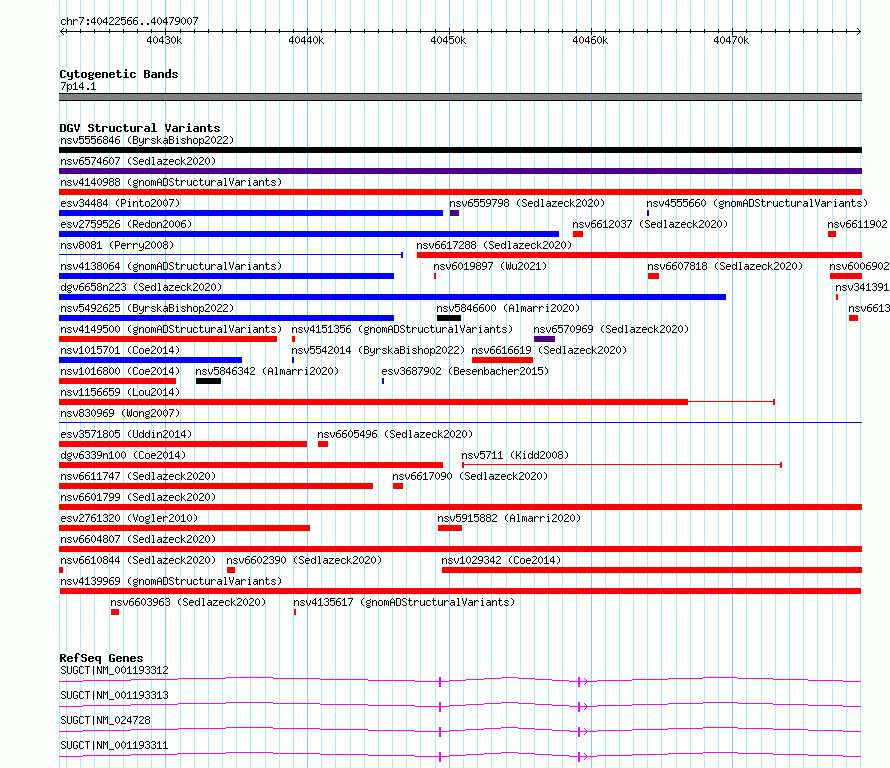Open the nsv6602390 (Sedlazeck2020) label
Viewport: 890px width, 768px height.
point(304,560)
